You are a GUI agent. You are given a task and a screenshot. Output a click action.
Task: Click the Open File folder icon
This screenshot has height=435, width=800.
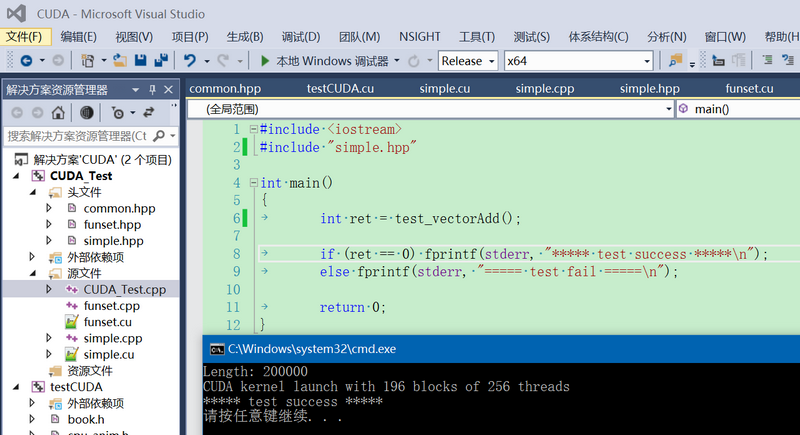click(120, 61)
